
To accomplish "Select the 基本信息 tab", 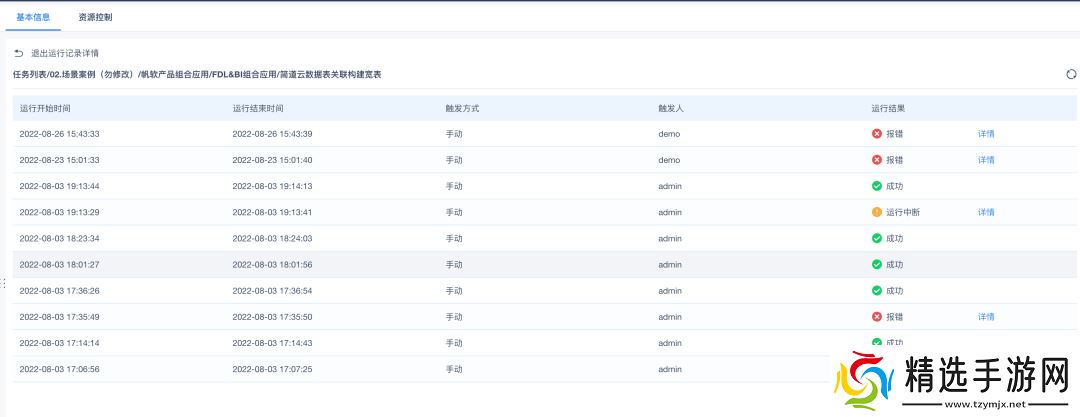I will click(34, 17).
